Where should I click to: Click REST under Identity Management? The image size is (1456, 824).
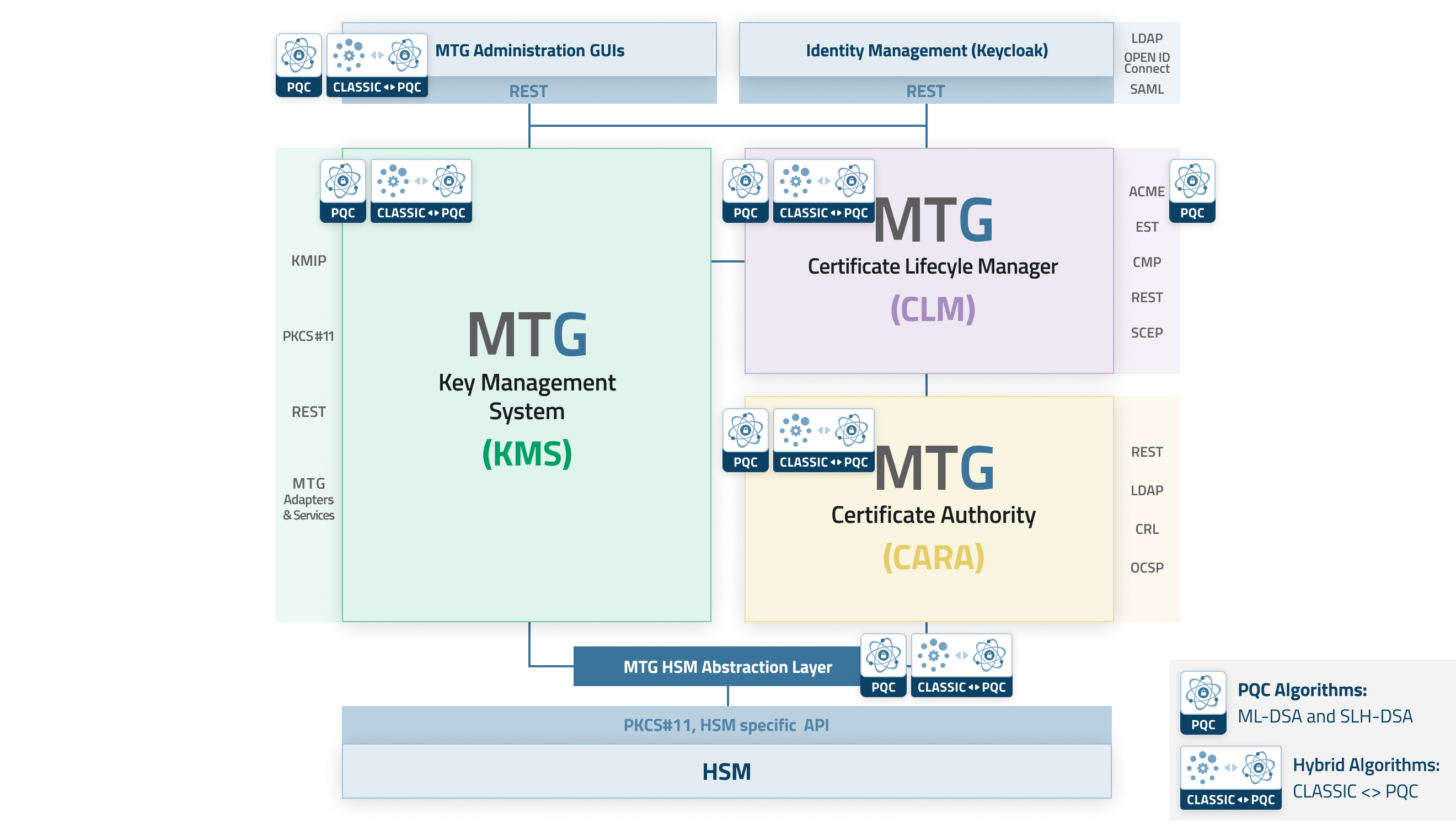click(x=925, y=91)
